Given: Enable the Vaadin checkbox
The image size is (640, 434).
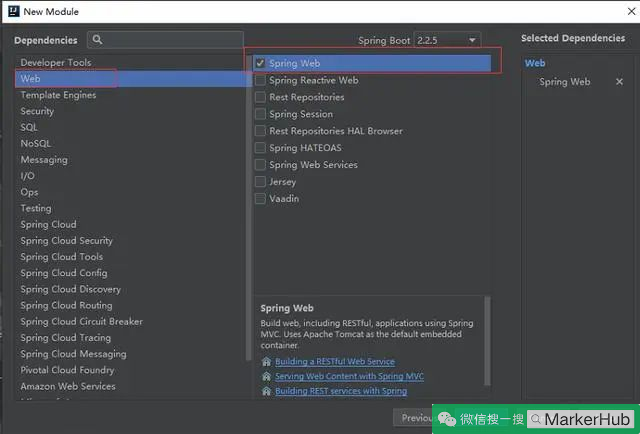Looking at the screenshot, I should tap(260, 198).
